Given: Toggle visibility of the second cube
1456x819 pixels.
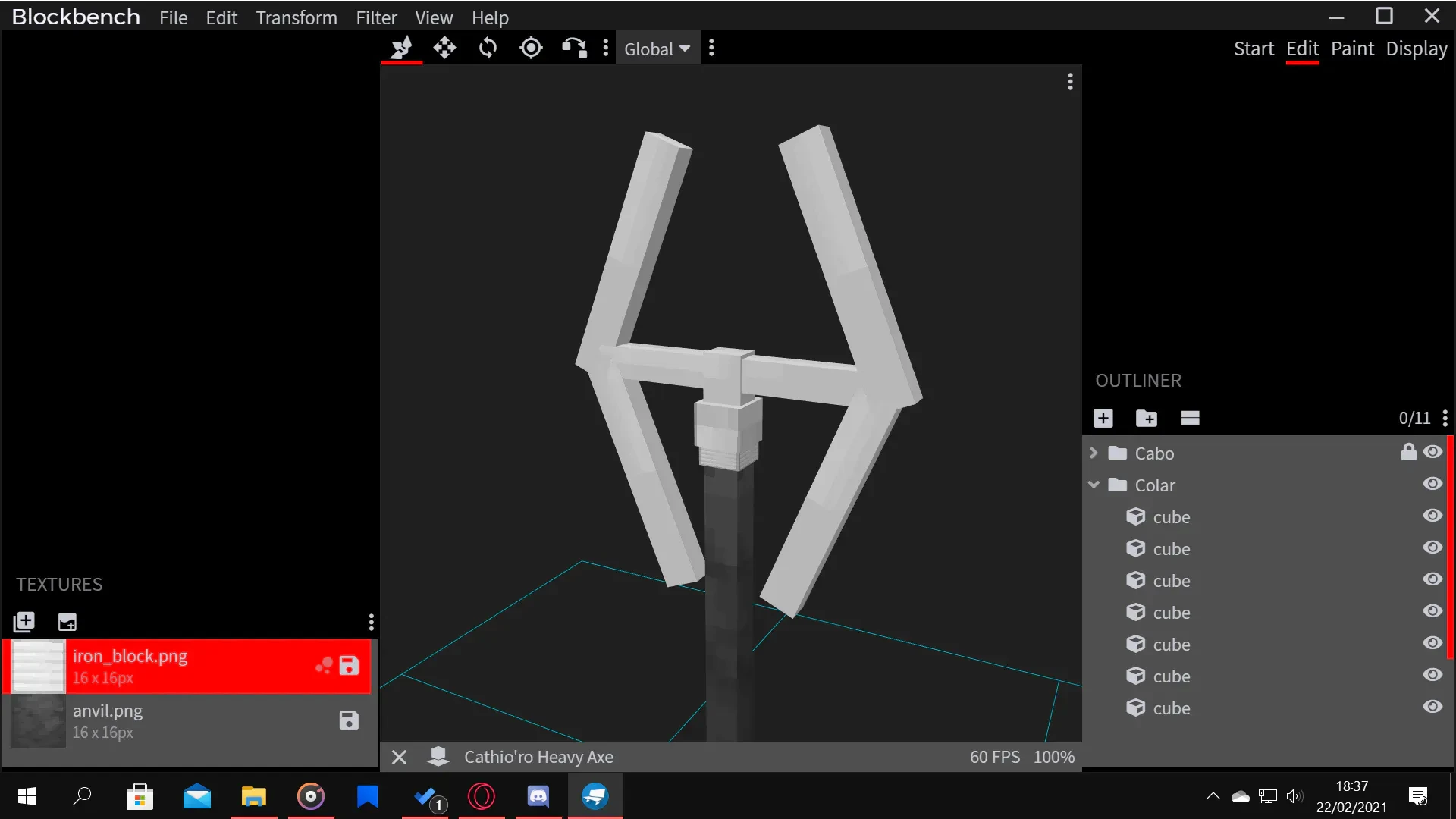Looking at the screenshot, I should (x=1432, y=548).
